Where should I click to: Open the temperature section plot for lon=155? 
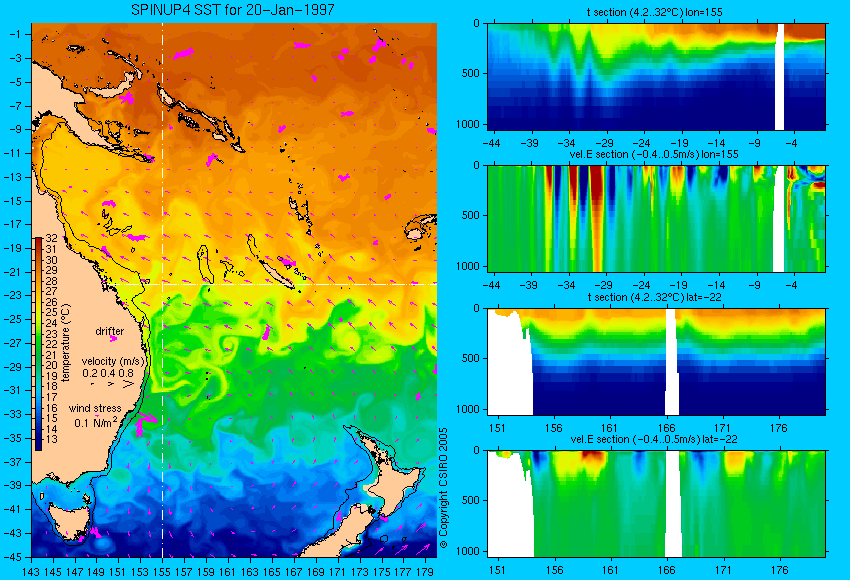coord(656,76)
